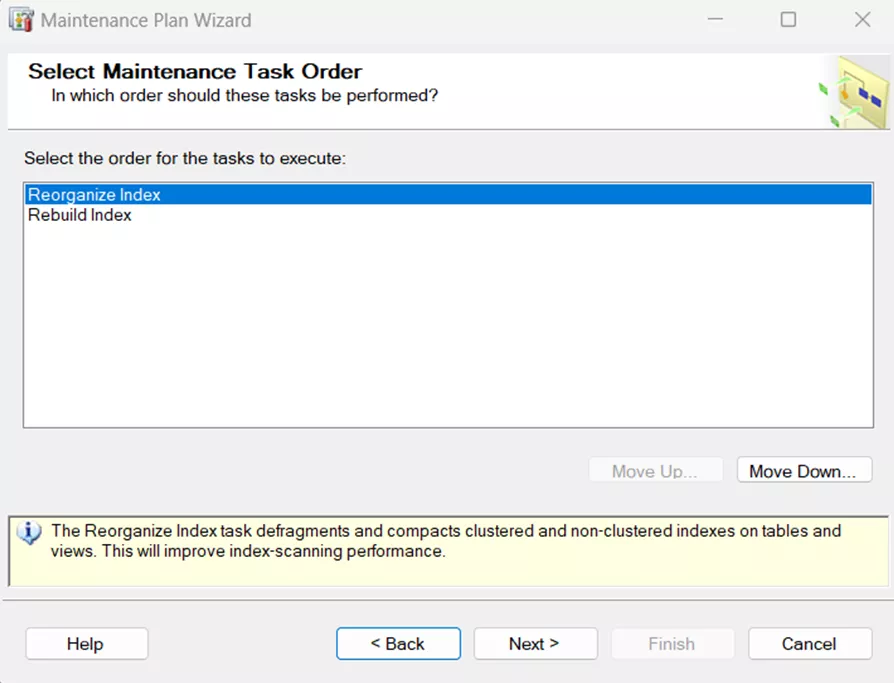The image size is (894, 683).
Task: Click the 'Select Maintenance Task Order' heading
Action: [x=195, y=72]
